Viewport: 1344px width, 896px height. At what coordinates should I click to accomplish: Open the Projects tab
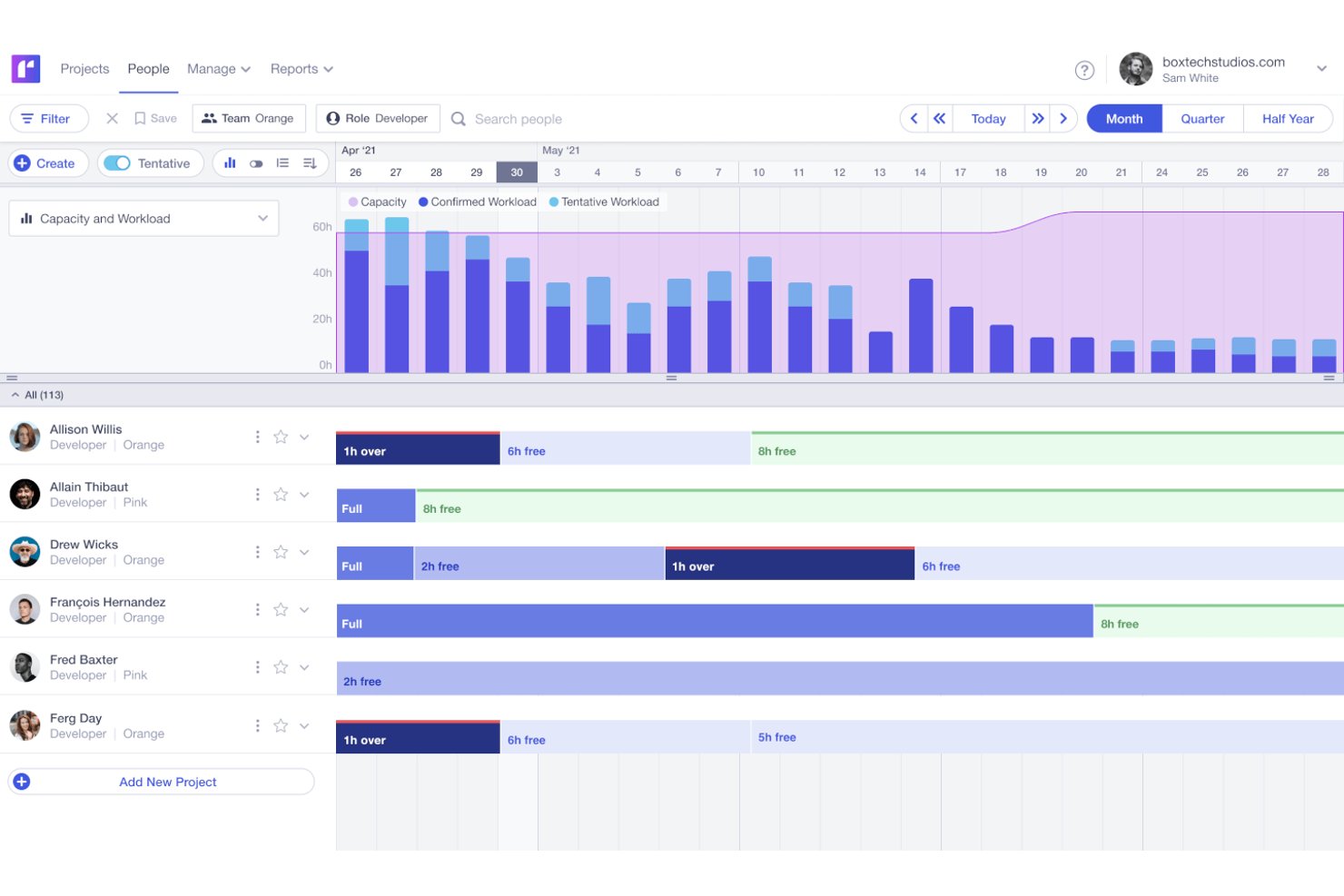(x=84, y=69)
